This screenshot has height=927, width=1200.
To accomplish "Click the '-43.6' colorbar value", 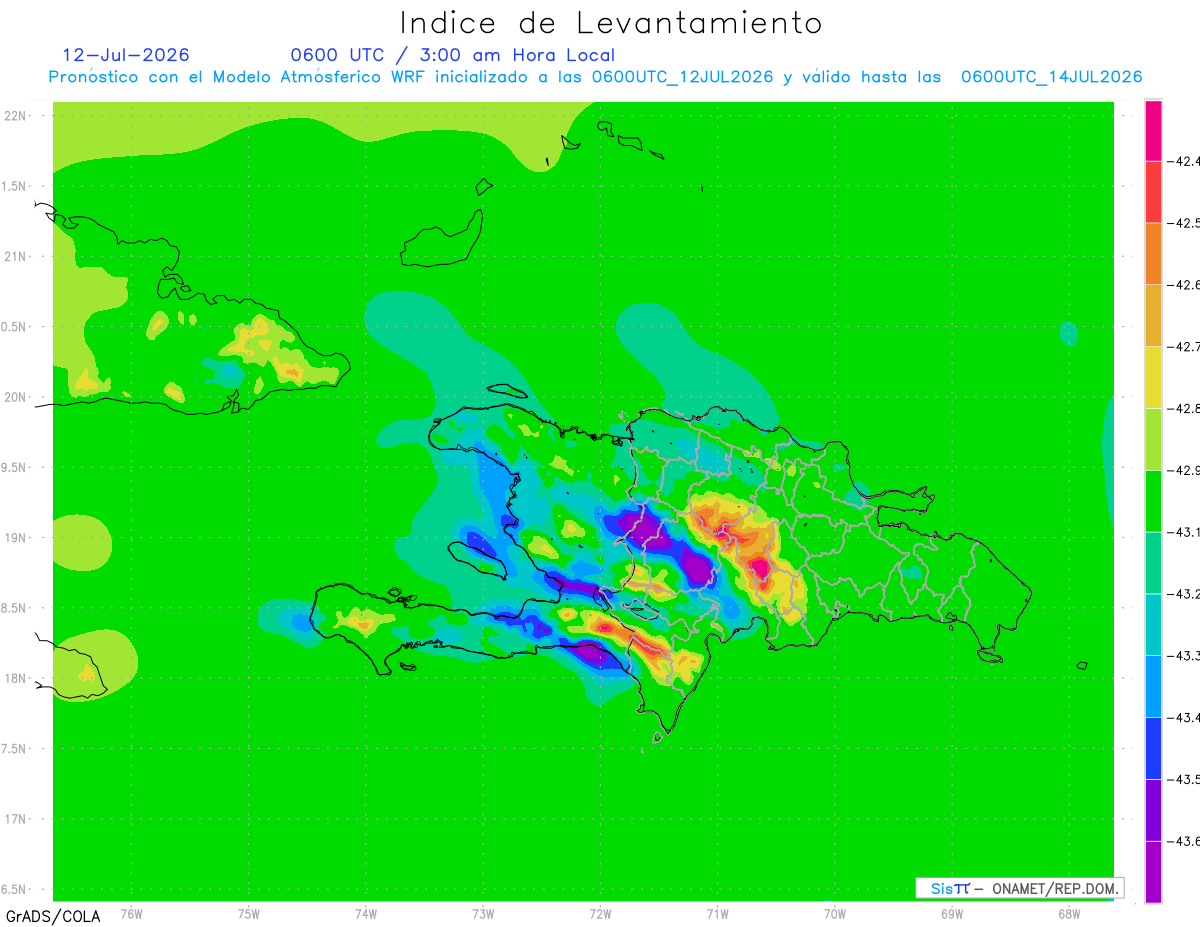I will coord(1184,841).
